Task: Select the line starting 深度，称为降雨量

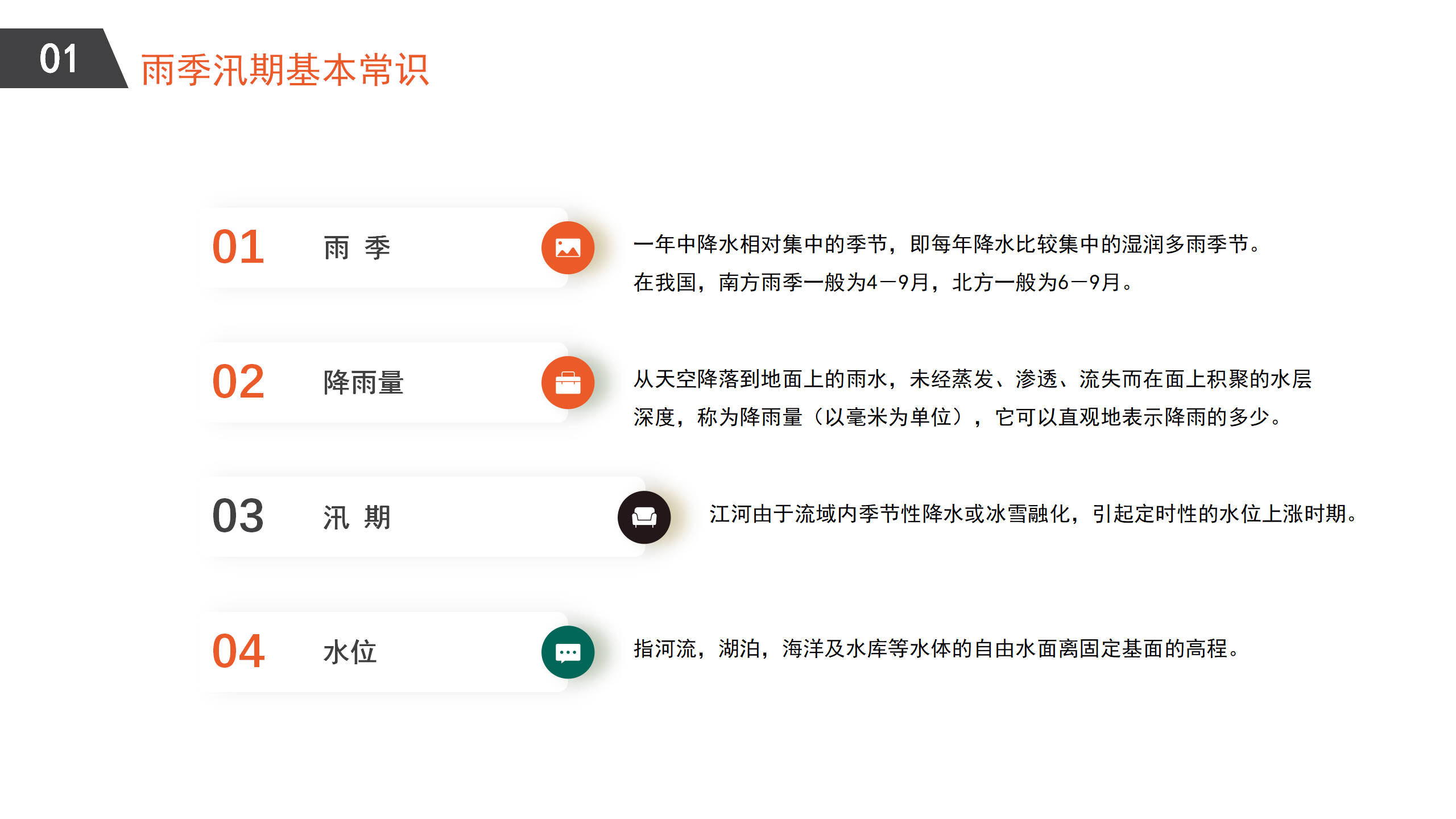Action: click(958, 417)
